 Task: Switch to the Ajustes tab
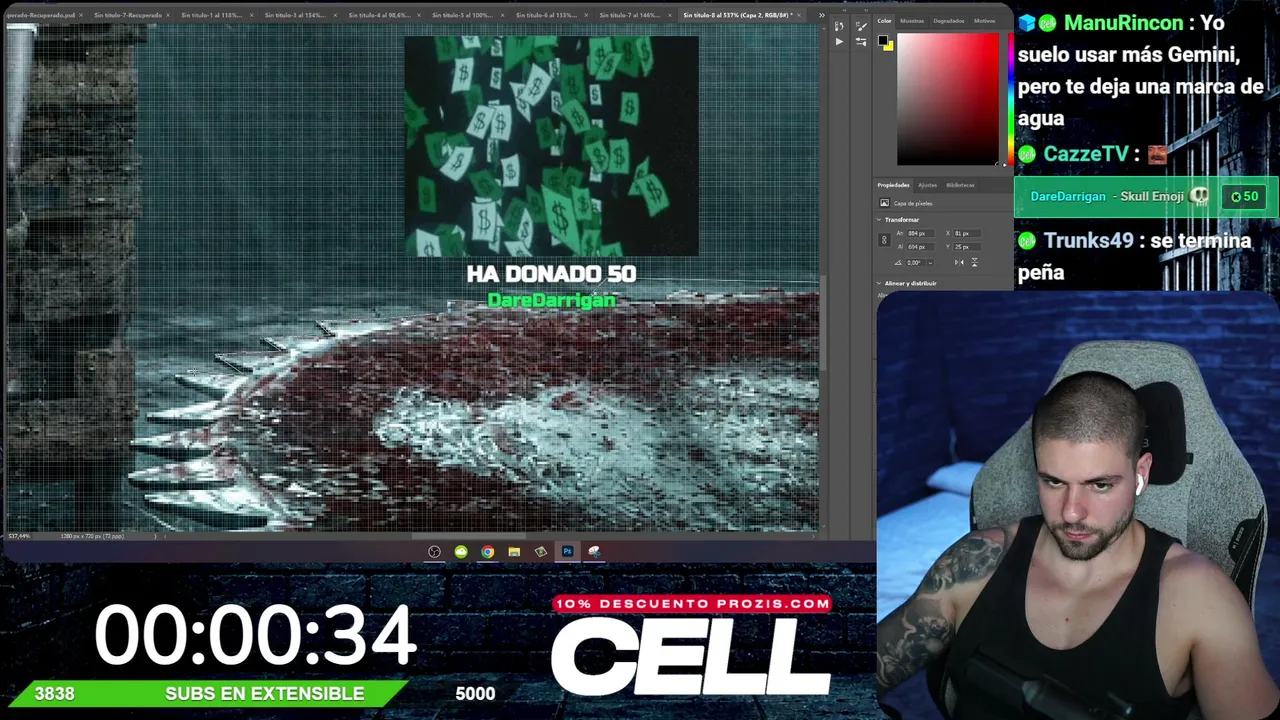[928, 185]
